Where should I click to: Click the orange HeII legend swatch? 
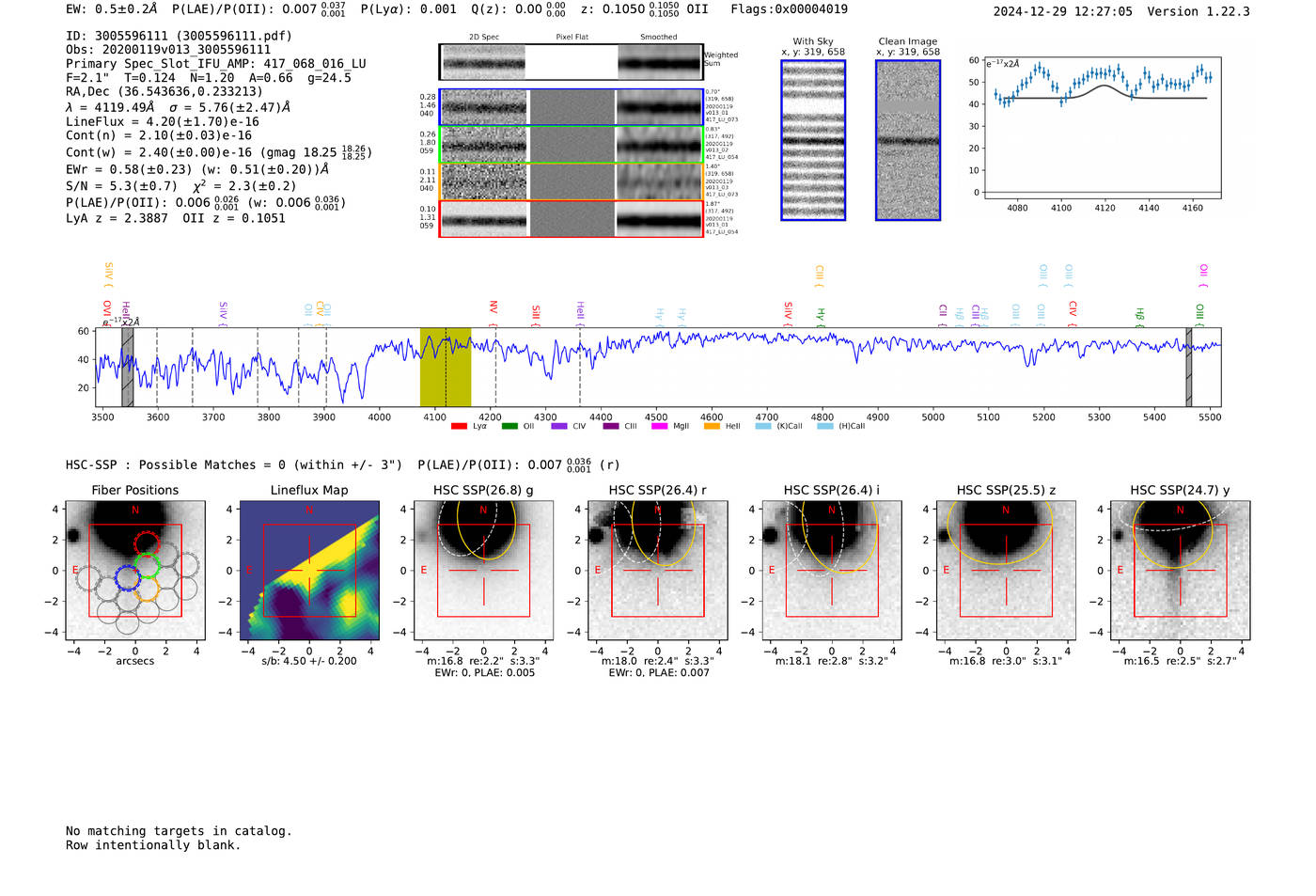[712, 426]
